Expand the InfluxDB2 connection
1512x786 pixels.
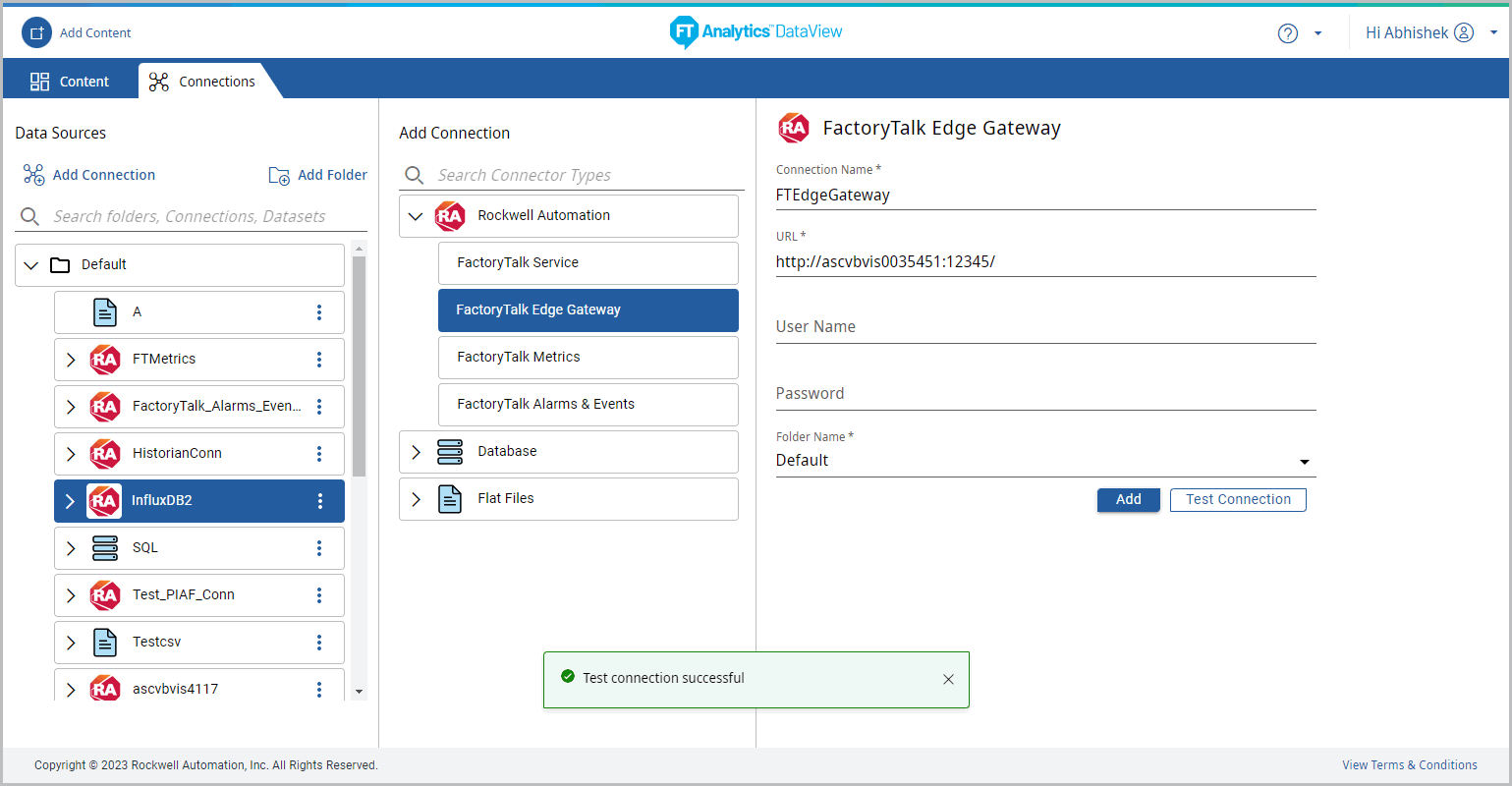tap(71, 501)
